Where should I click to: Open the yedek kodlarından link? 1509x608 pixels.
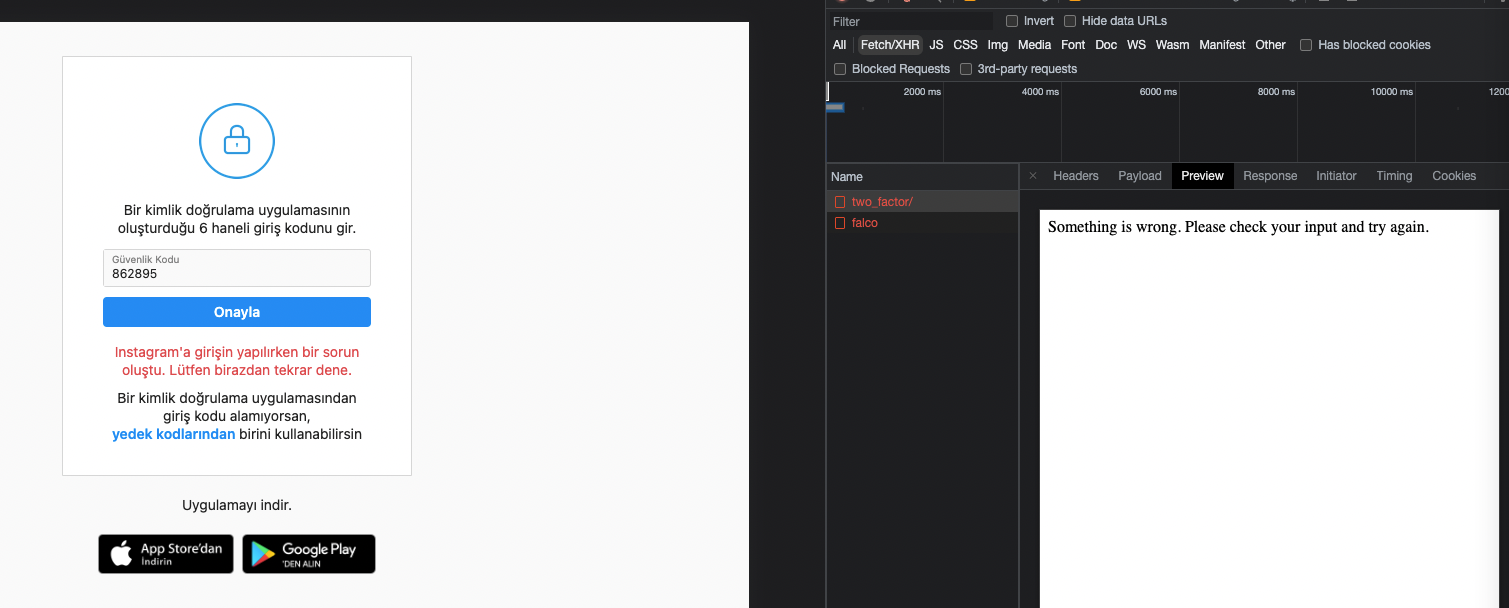[174, 434]
